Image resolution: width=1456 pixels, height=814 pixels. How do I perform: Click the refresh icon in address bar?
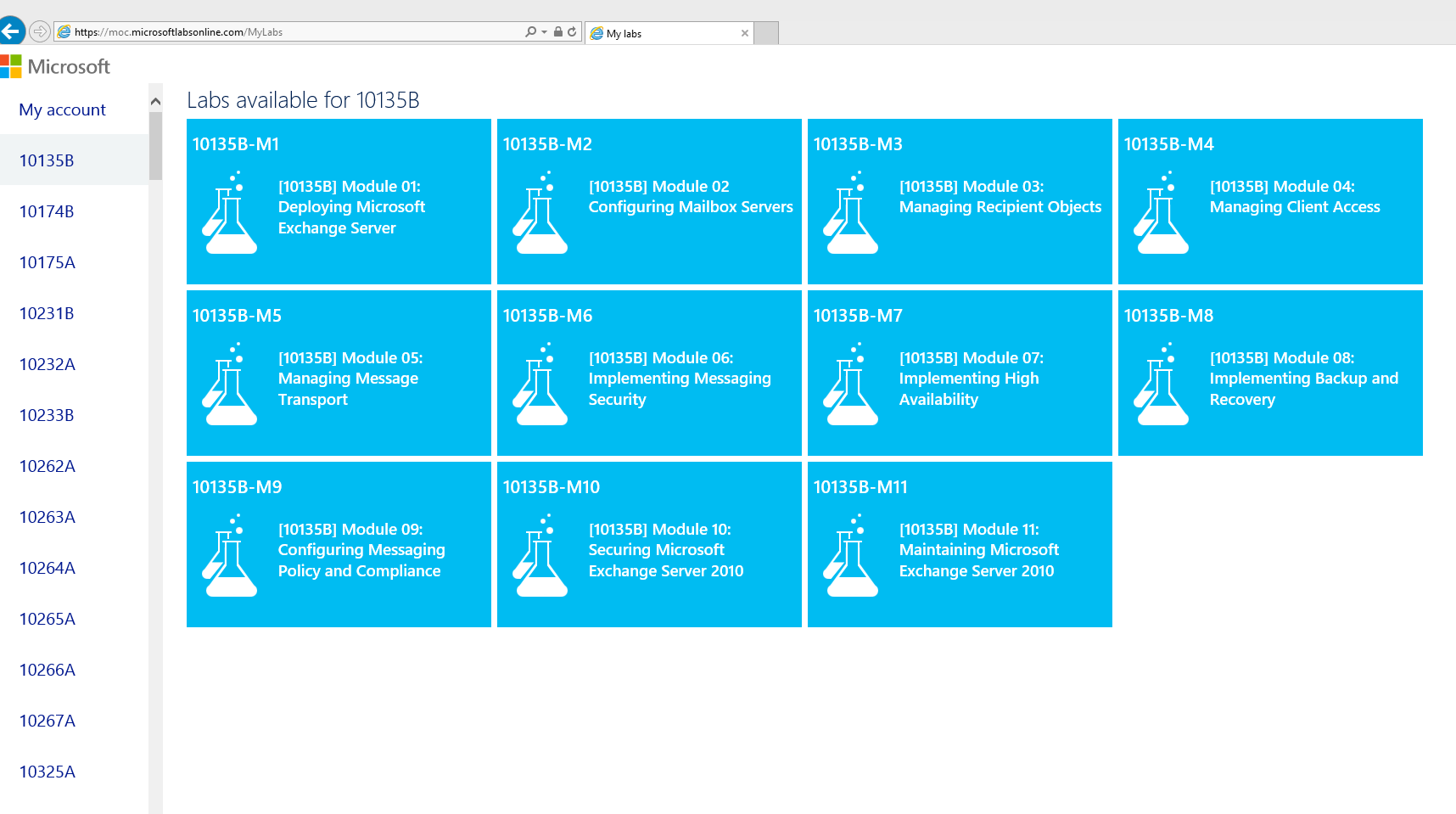tap(572, 32)
